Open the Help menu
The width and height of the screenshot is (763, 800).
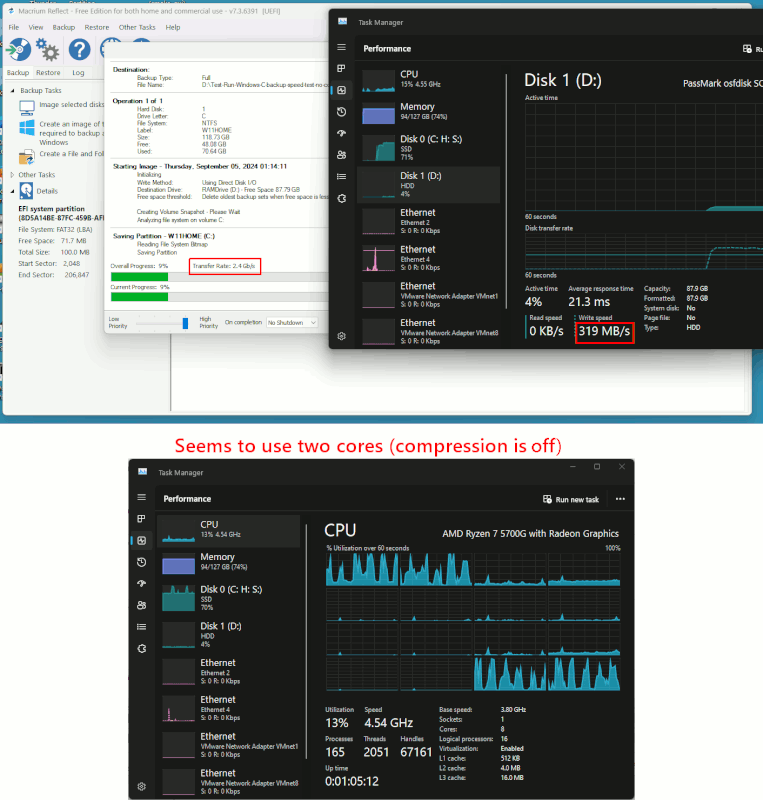coord(173,27)
